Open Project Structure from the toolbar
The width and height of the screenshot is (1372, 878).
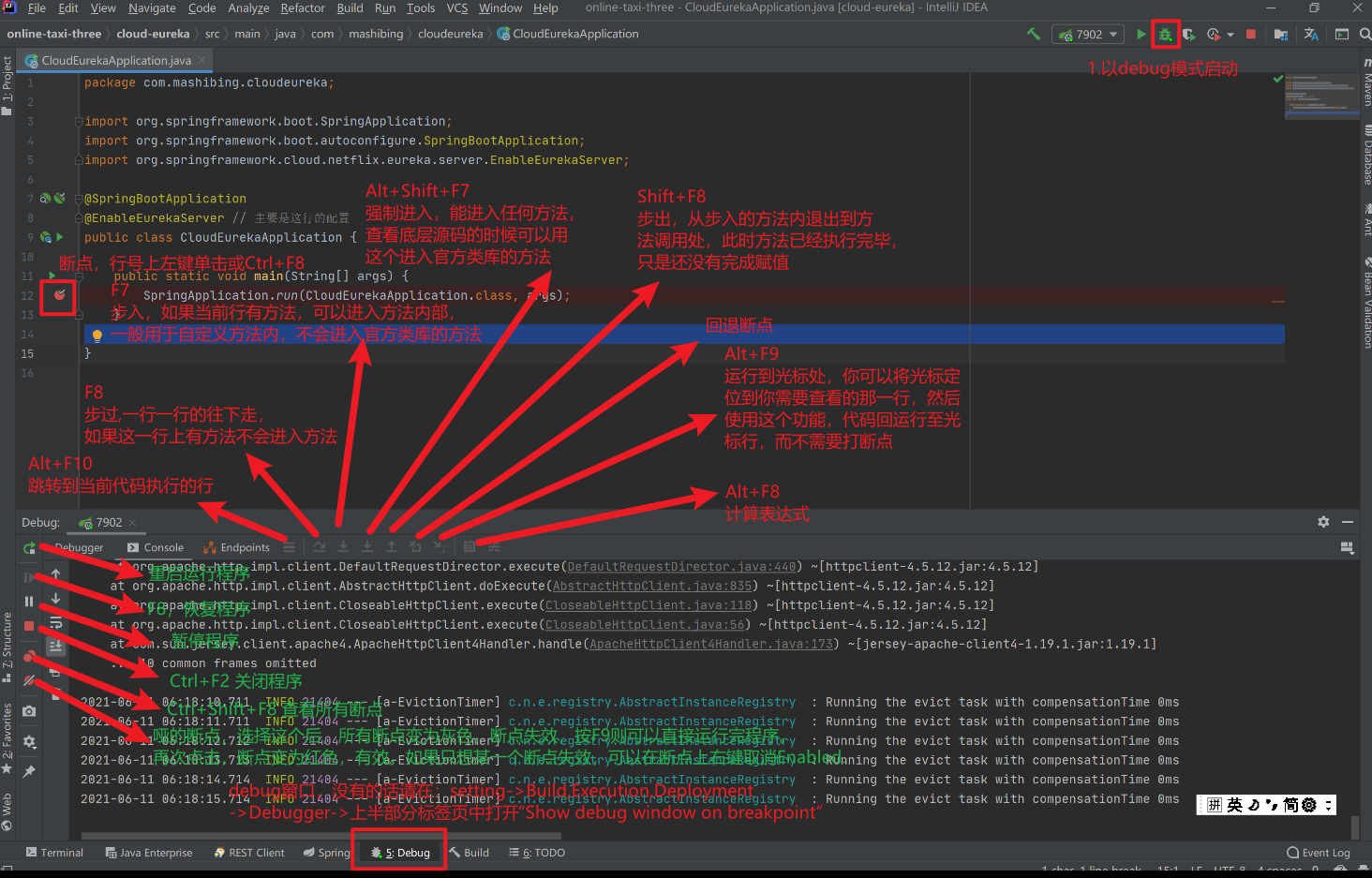(1281, 35)
